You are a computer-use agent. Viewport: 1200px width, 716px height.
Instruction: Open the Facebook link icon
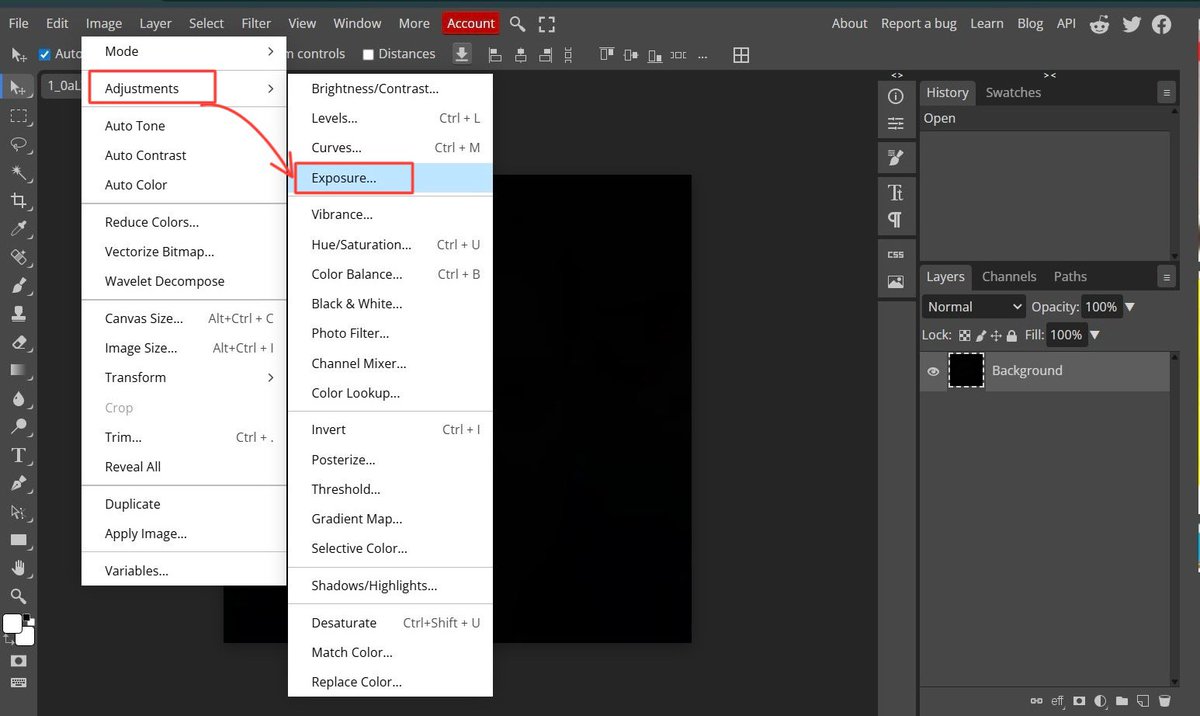click(1162, 24)
